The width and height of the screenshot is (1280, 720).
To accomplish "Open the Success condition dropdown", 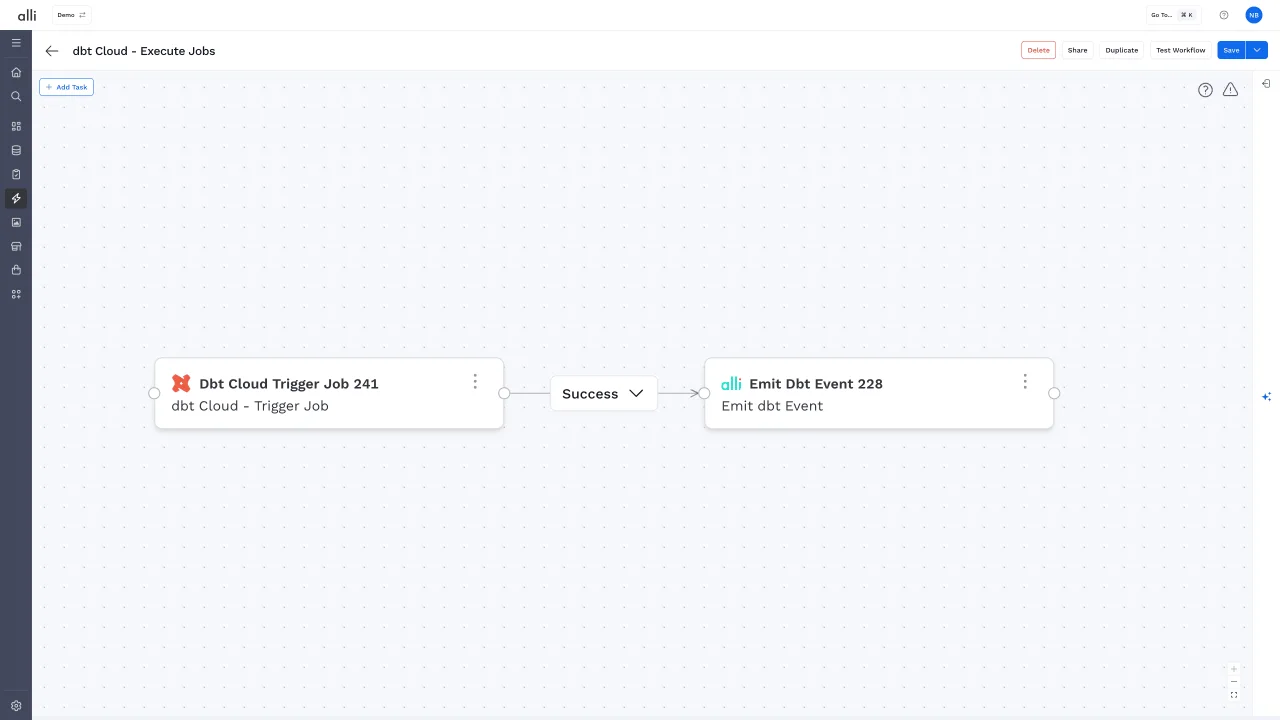I will point(603,394).
